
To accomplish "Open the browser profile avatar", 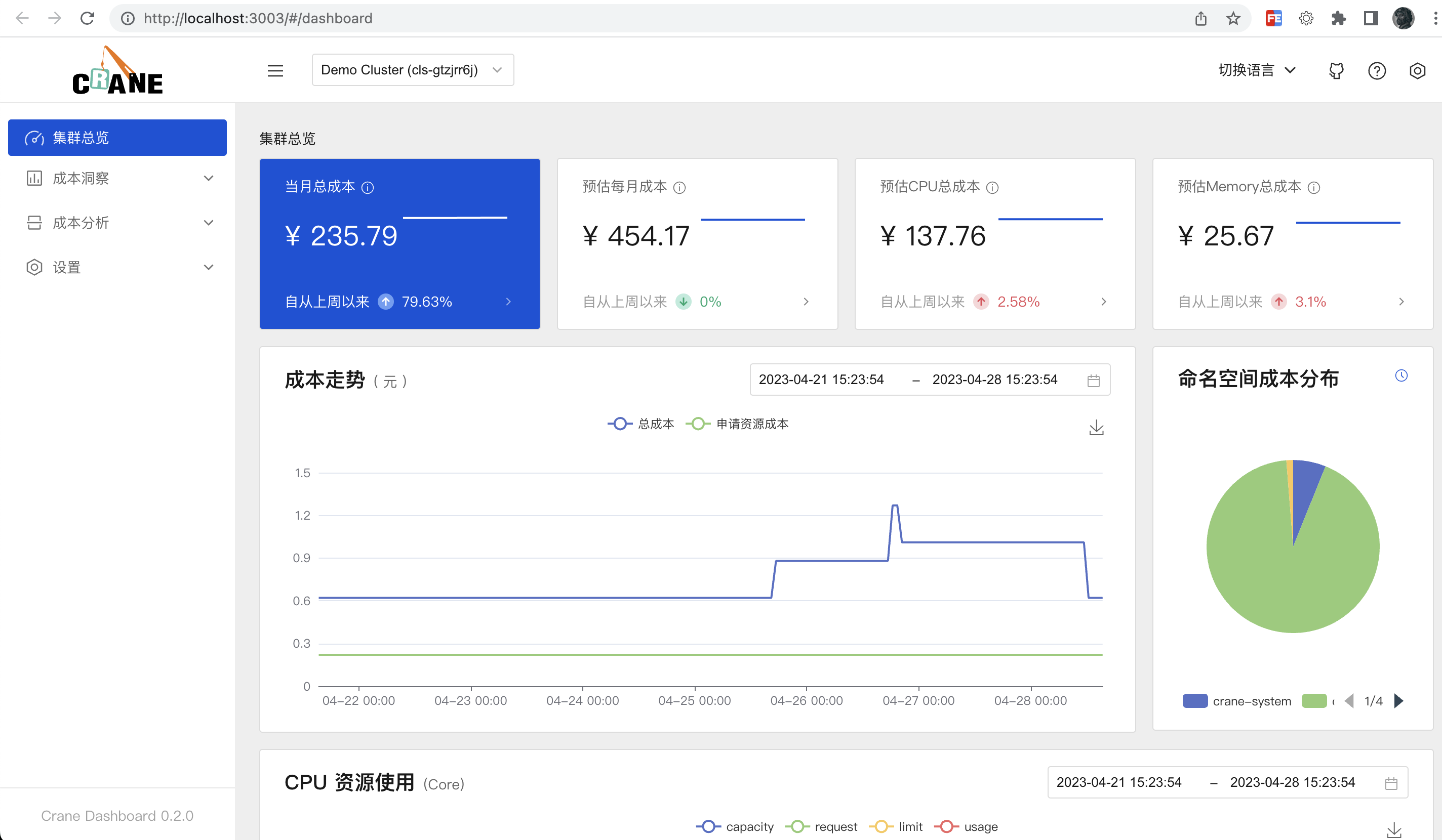I will pos(1403,18).
